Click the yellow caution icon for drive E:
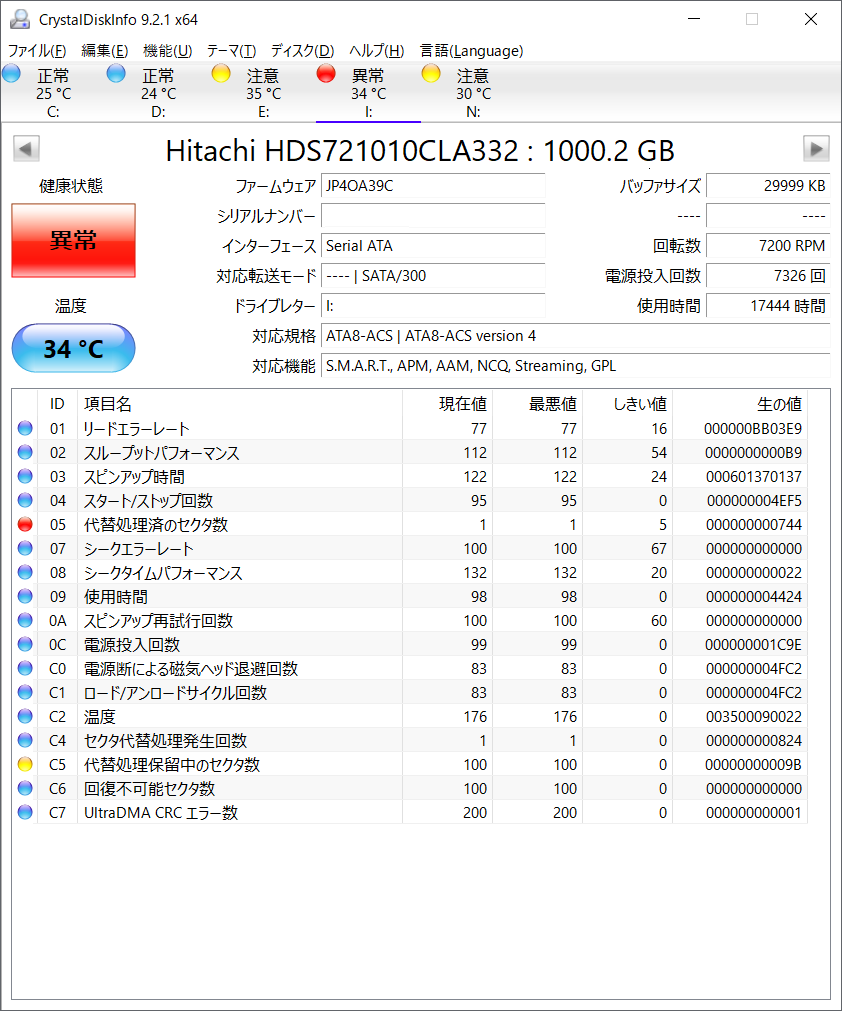 [221, 73]
